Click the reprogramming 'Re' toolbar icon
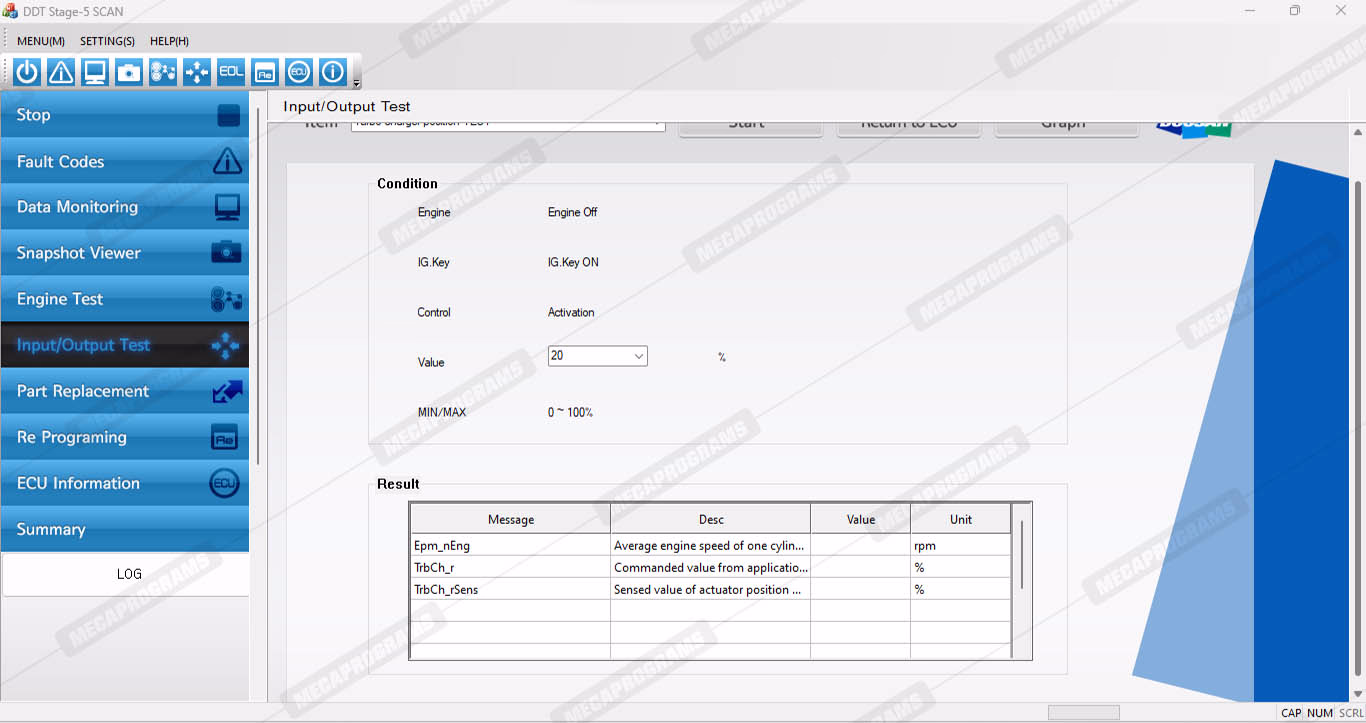Screen dimensions: 1366x723 [x=265, y=72]
